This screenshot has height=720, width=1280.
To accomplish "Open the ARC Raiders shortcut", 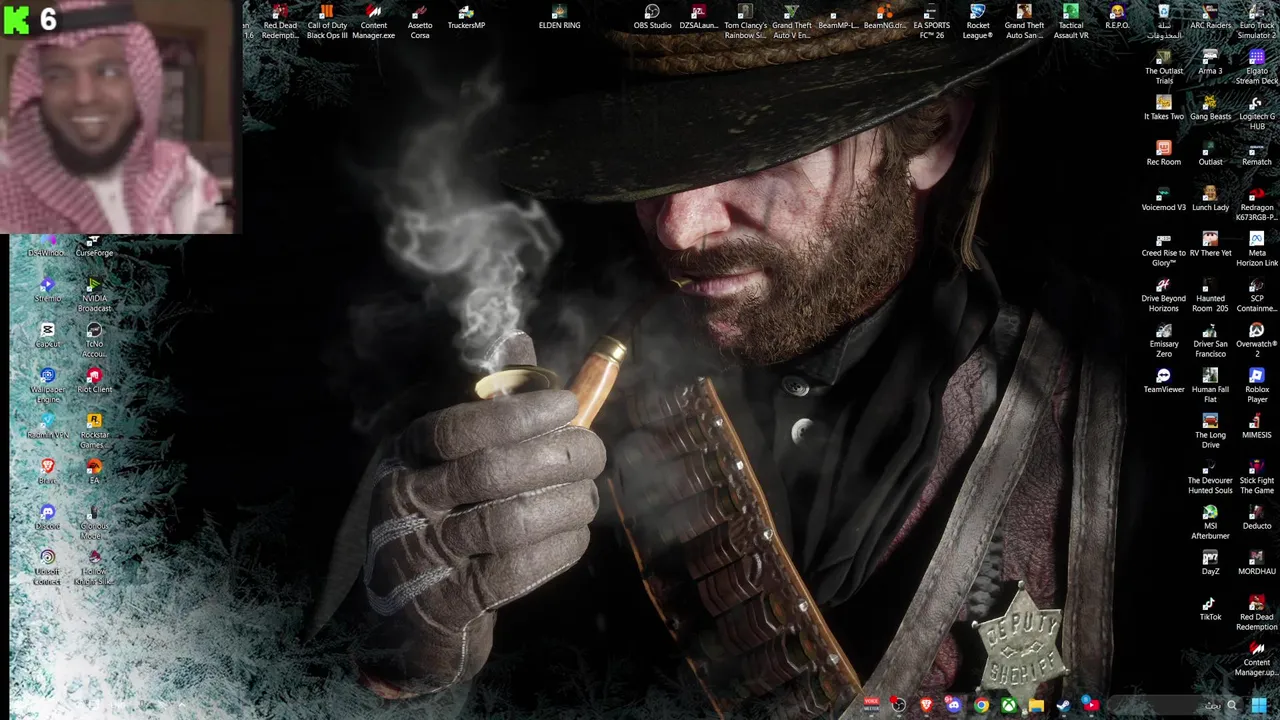I will click(x=1210, y=18).
